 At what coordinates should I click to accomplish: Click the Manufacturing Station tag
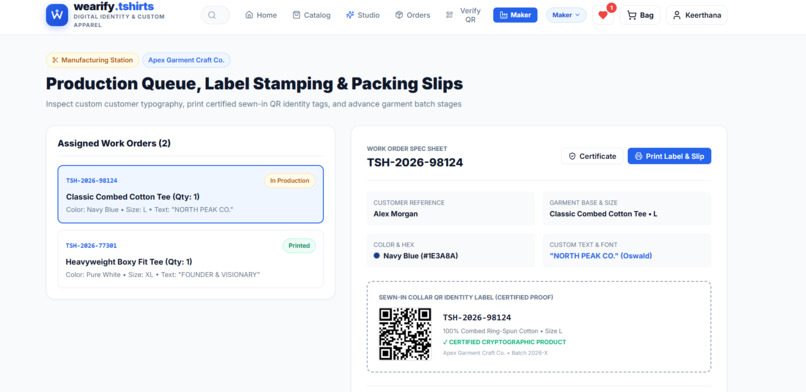point(93,60)
